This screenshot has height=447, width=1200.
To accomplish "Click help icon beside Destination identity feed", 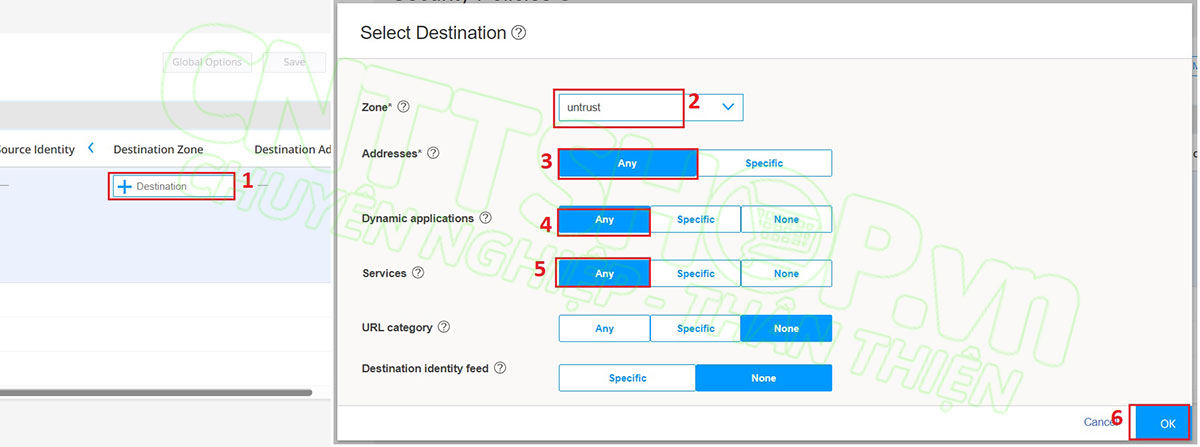I will pyautogui.click(x=500, y=368).
